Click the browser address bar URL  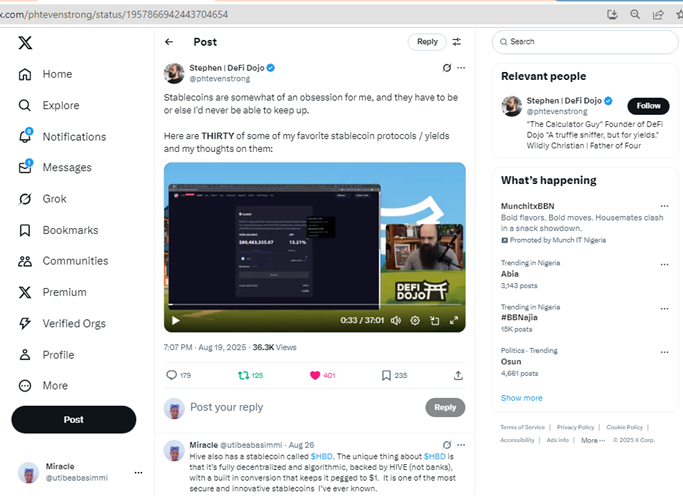[114, 14]
